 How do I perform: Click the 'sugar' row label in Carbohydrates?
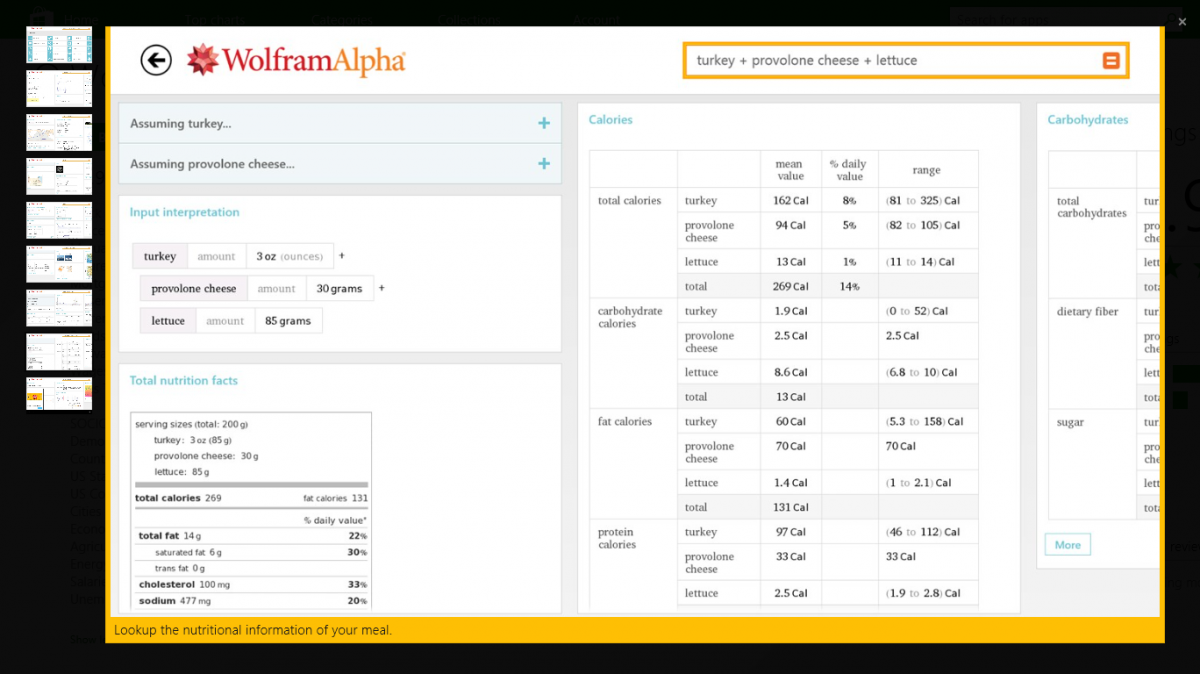1070,423
